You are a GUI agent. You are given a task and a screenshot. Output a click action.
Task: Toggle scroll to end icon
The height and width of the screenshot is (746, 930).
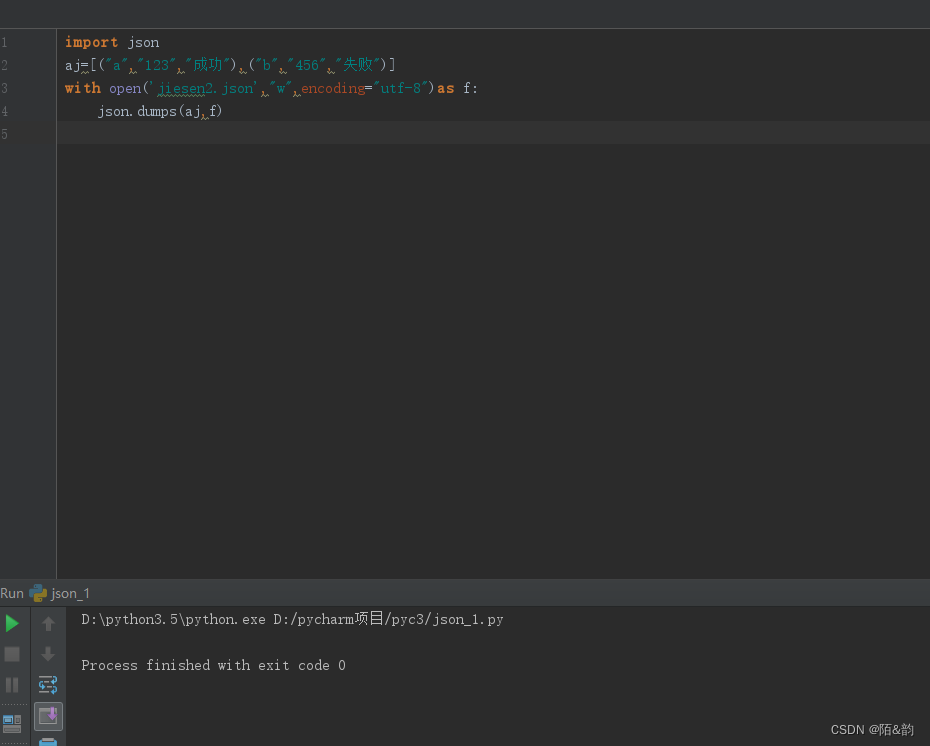pos(48,716)
